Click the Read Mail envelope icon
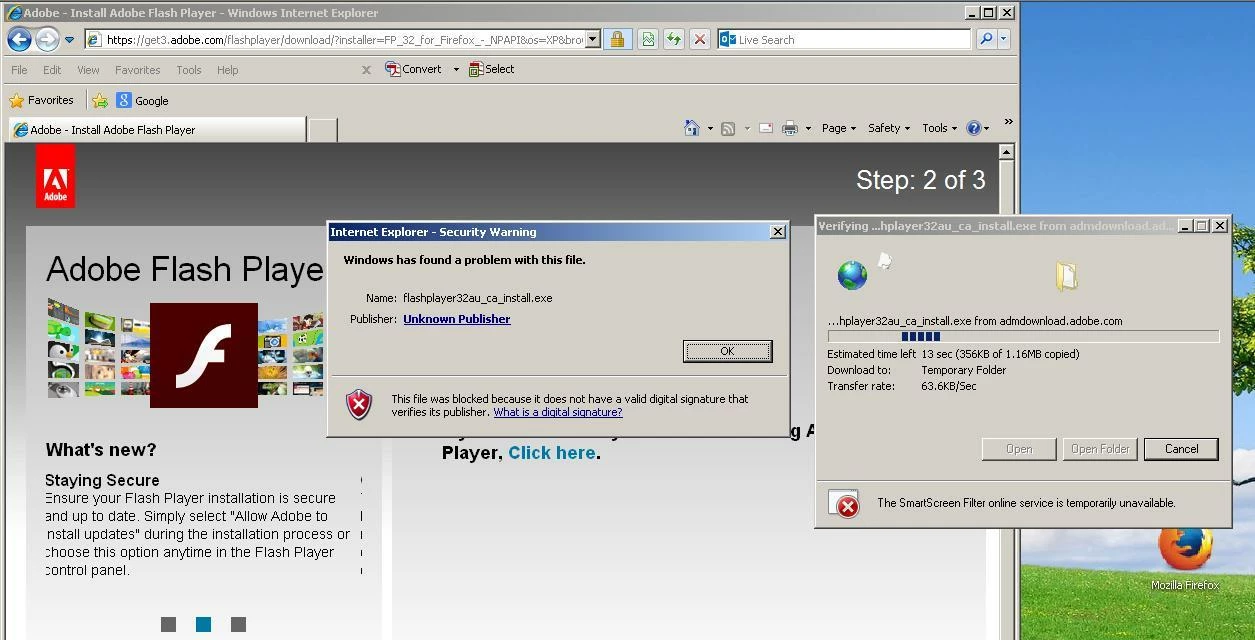Image resolution: width=1255 pixels, height=640 pixels. pyautogui.click(x=766, y=128)
